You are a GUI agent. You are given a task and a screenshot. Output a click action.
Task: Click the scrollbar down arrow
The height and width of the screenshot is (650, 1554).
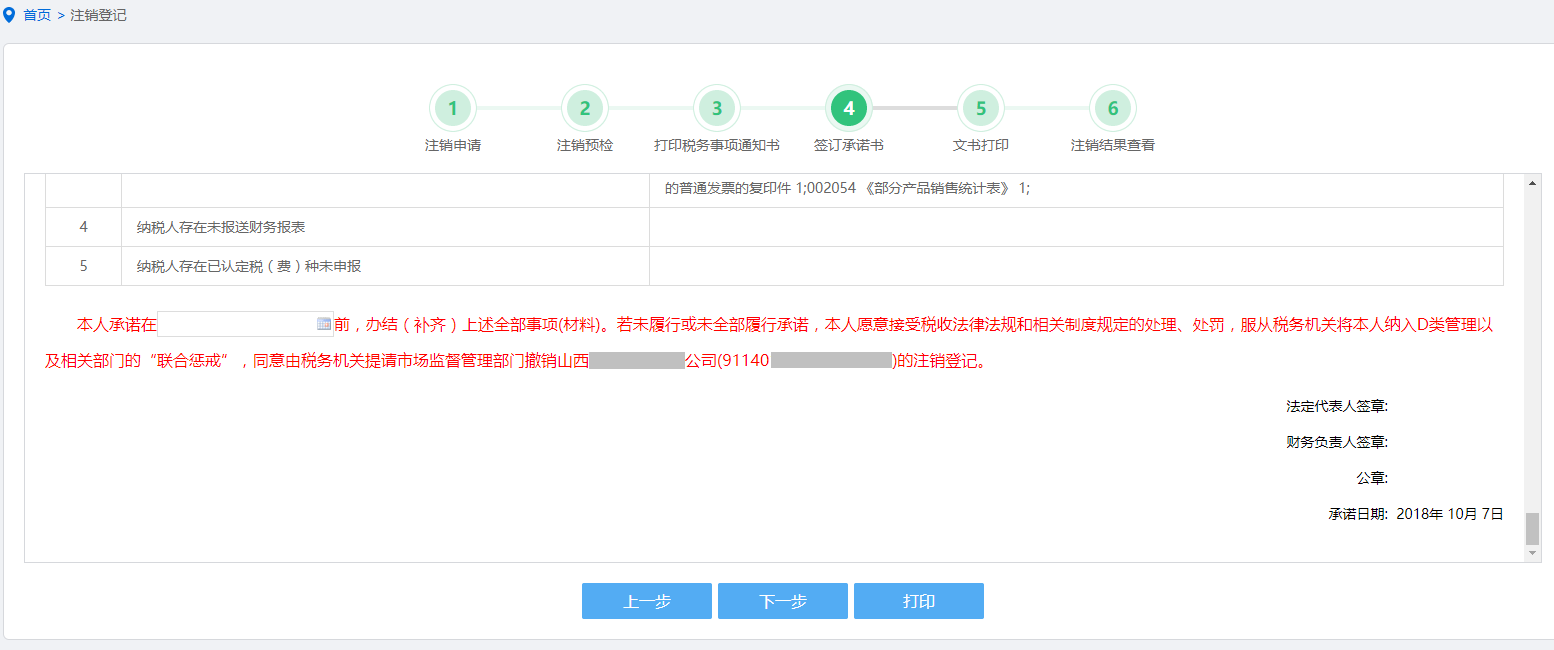pyautogui.click(x=1532, y=553)
